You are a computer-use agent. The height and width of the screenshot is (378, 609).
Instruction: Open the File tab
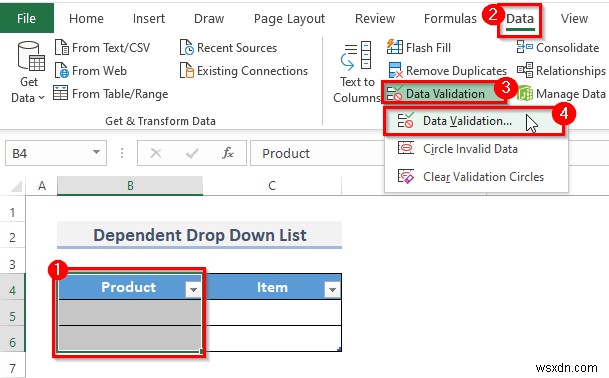coord(26,18)
